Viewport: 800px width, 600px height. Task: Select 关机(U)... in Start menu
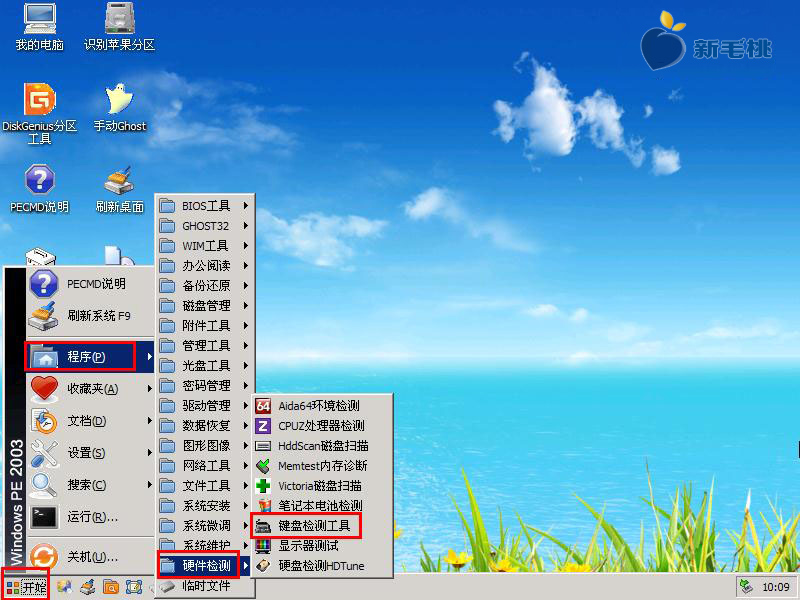pos(90,557)
